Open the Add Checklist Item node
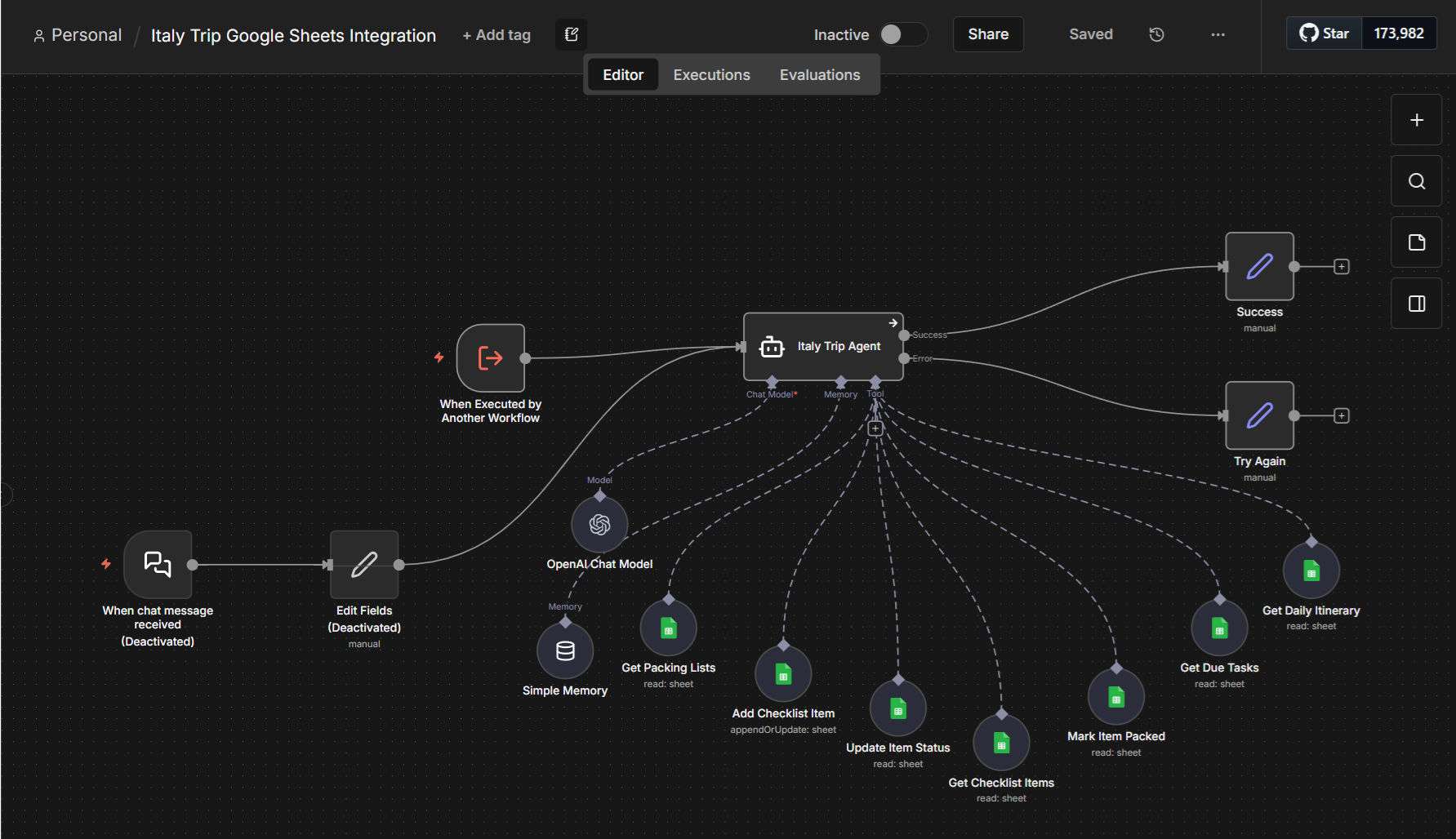This screenshot has height=839, width=1456. 782,673
